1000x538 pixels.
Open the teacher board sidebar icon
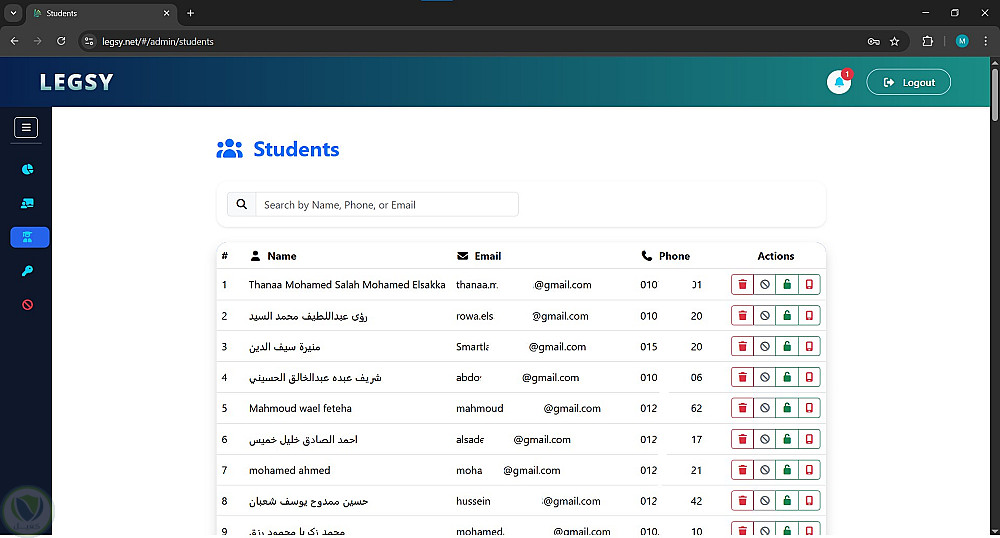[x=27, y=203]
